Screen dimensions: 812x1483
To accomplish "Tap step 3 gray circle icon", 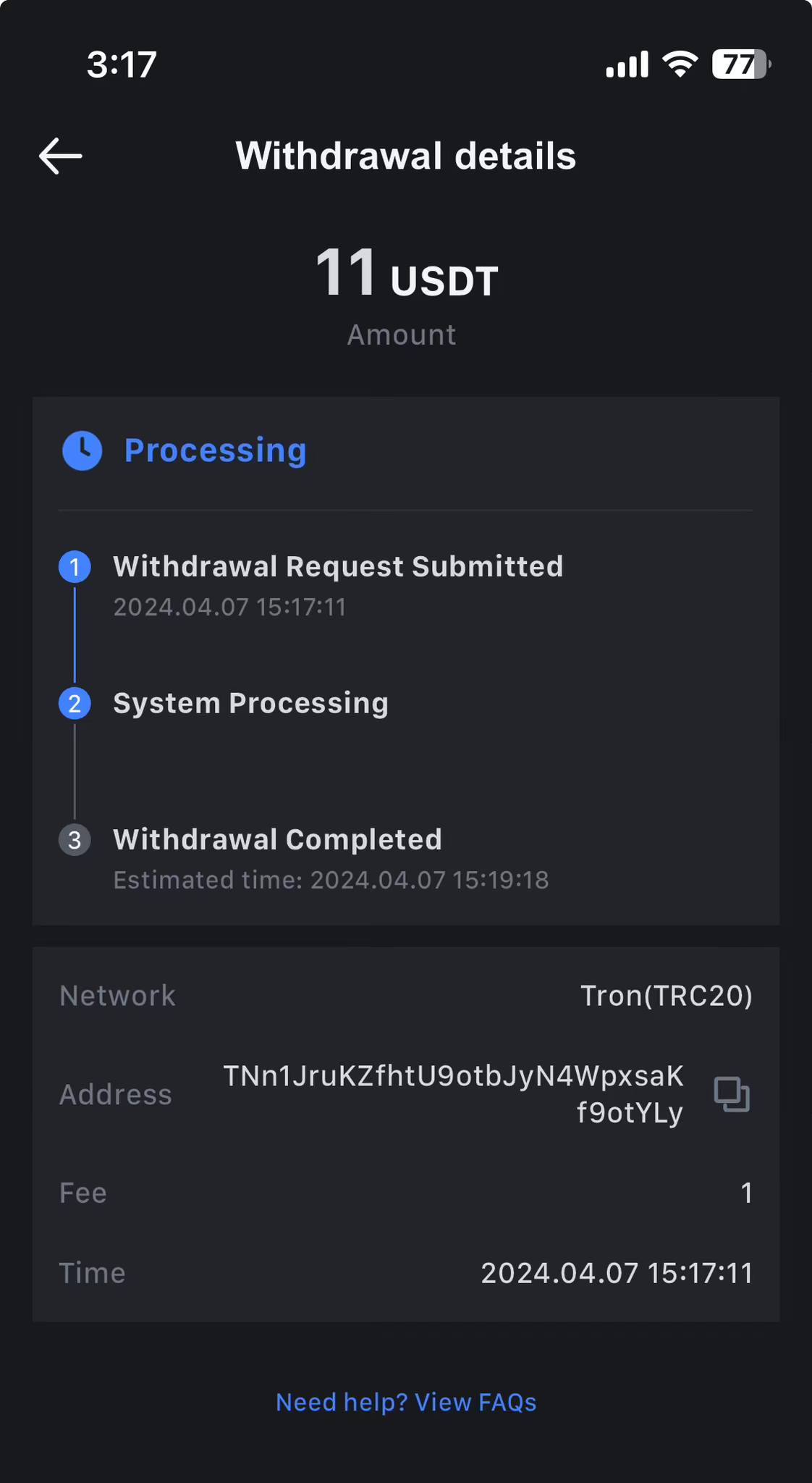I will [x=75, y=840].
